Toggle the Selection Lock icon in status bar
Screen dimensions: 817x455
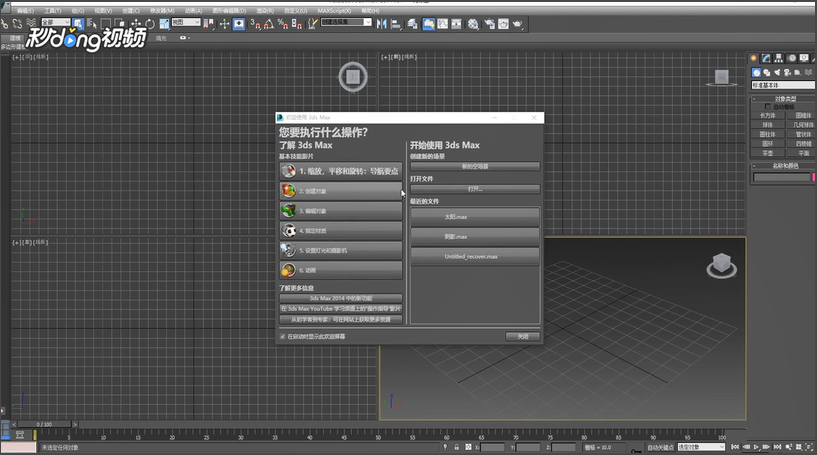(x=456, y=447)
